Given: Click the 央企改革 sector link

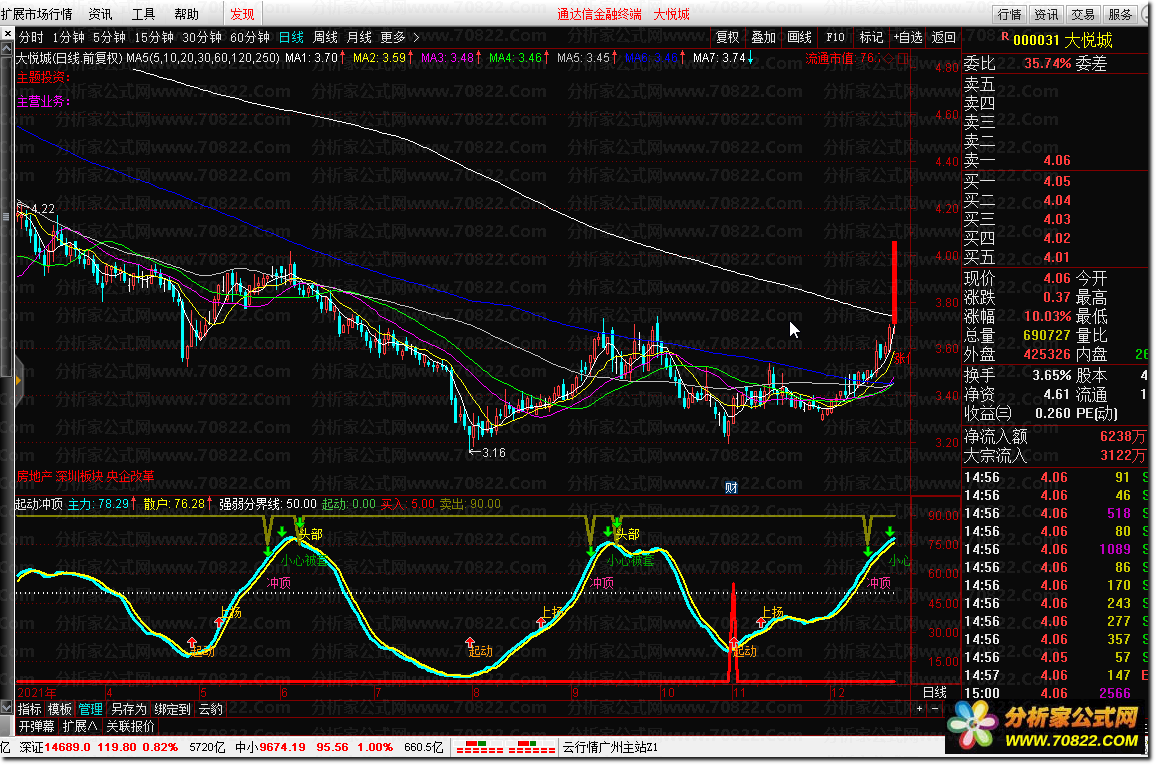Looking at the screenshot, I should [x=131, y=477].
